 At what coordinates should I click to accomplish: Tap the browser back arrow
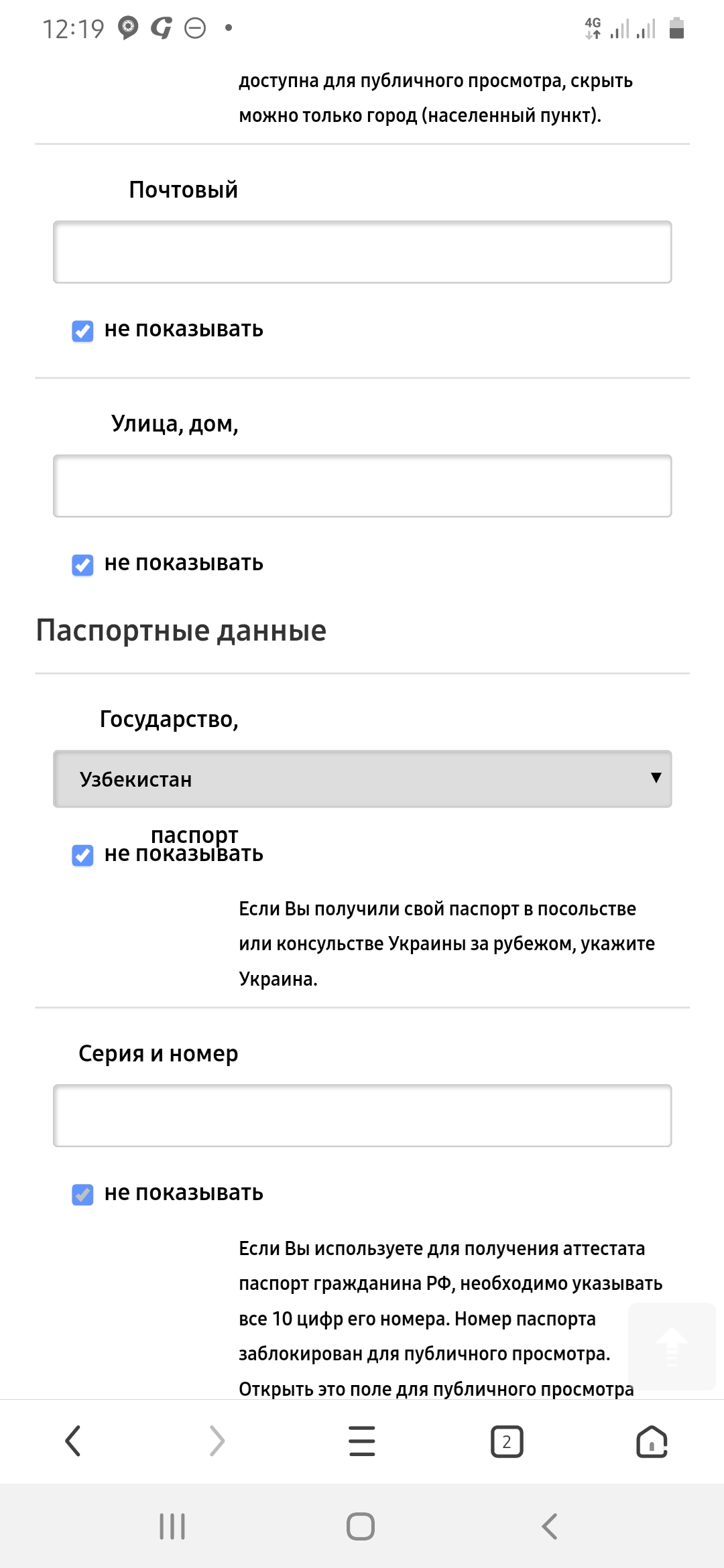click(x=73, y=1441)
